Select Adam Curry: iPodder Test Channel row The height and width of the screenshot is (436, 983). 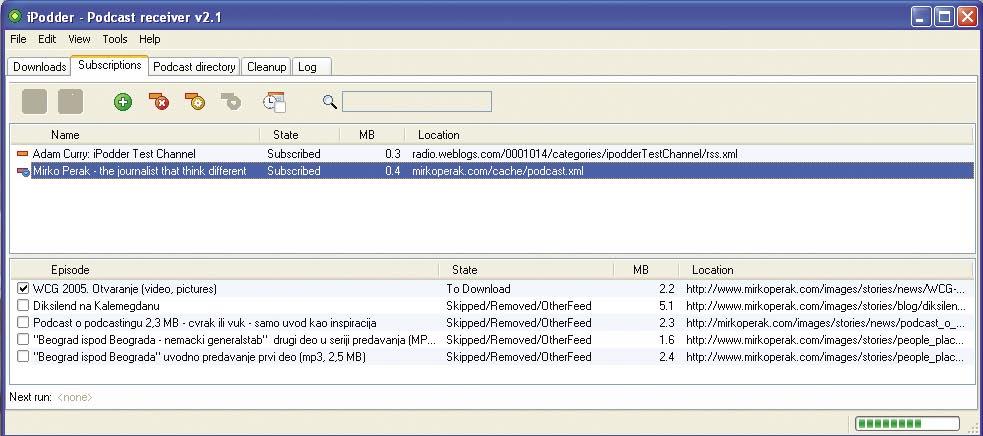click(x=493, y=154)
